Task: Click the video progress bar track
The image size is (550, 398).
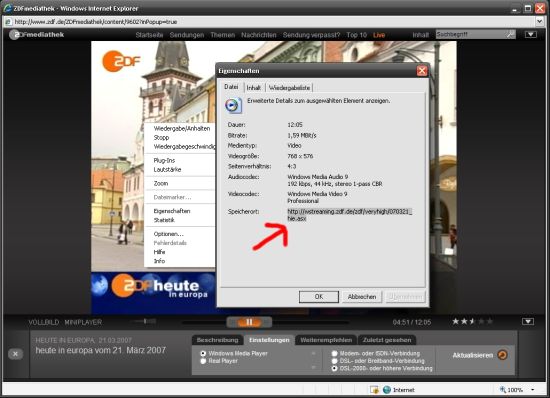Action: [266, 322]
